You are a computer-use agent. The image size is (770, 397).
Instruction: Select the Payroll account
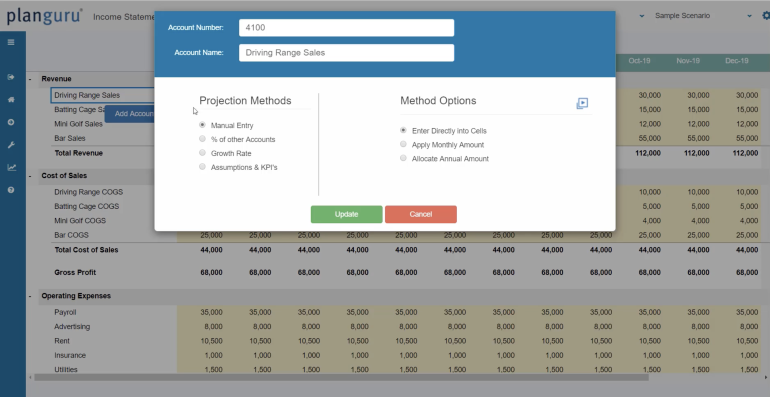[65, 312]
